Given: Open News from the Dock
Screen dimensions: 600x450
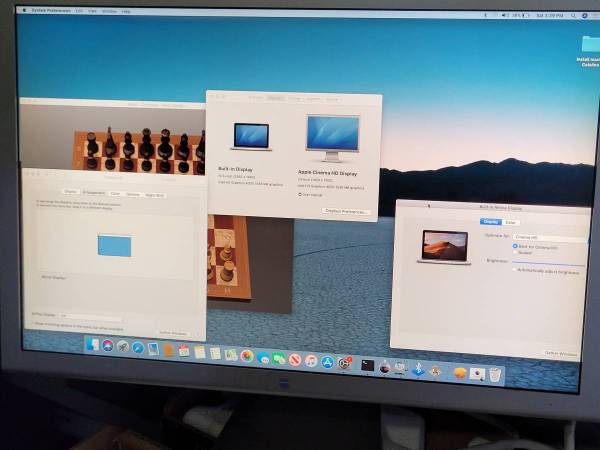Looking at the screenshot, I should pos(295,360).
